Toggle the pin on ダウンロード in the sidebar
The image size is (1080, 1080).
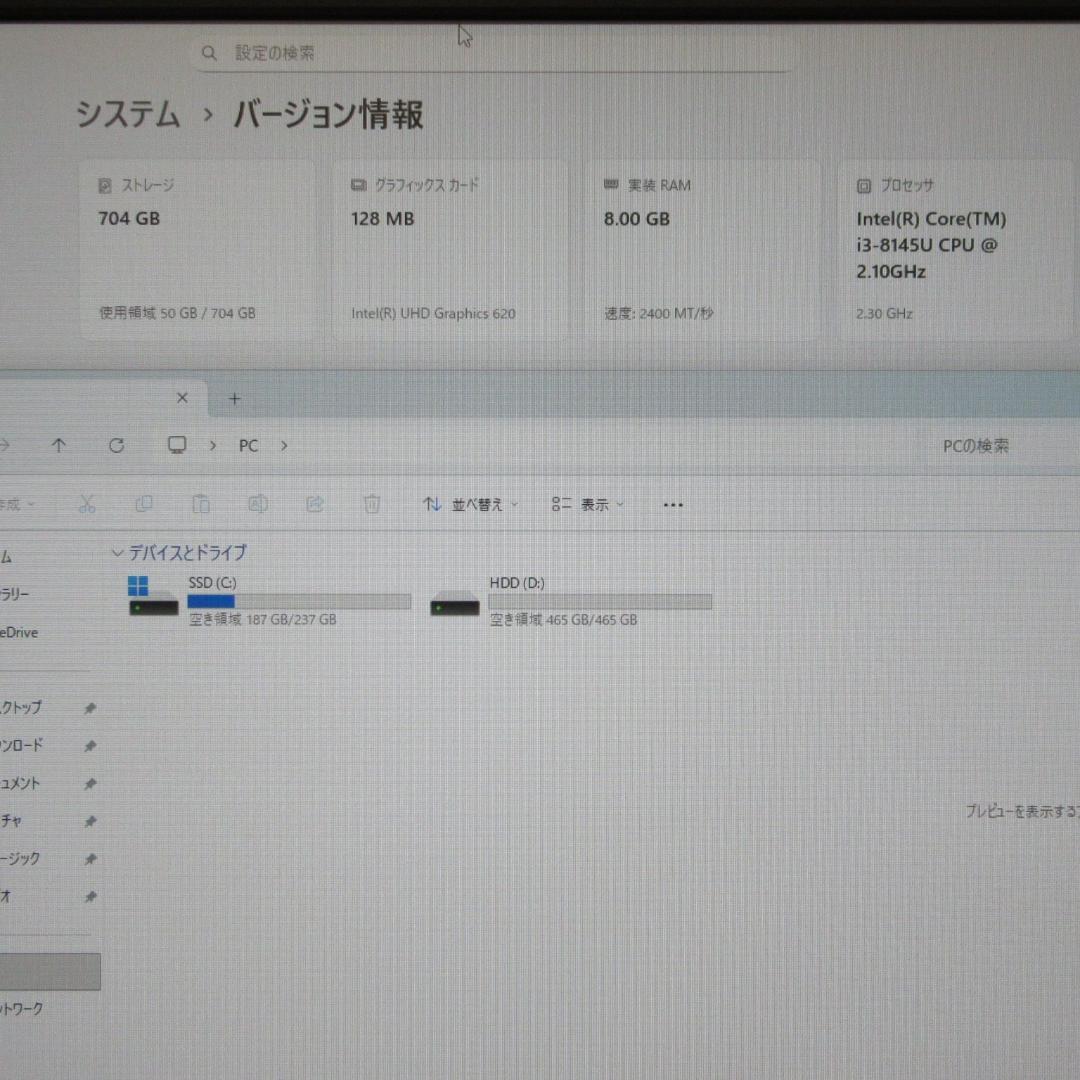(x=90, y=745)
